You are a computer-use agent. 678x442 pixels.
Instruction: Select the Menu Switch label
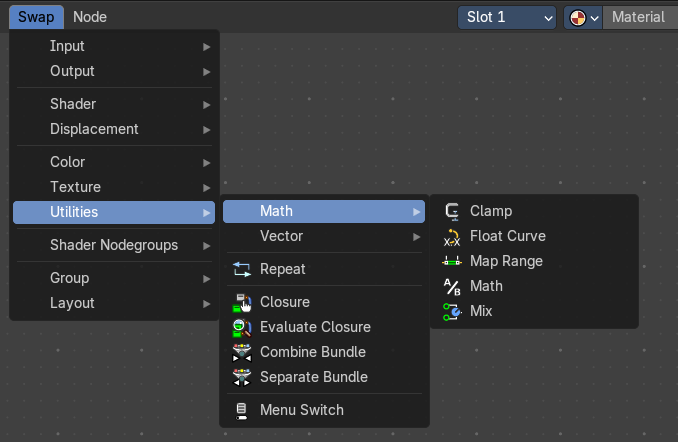(x=302, y=410)
